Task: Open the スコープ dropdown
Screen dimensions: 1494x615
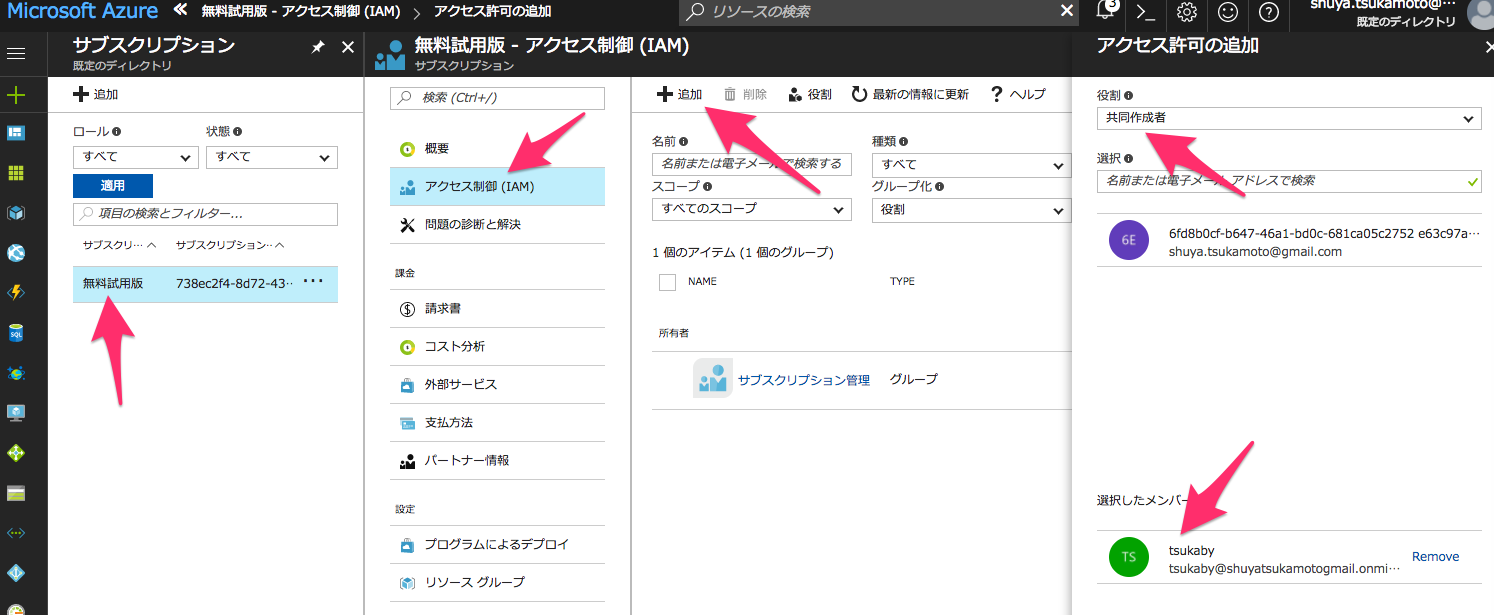Action: (x=751, y=209)
